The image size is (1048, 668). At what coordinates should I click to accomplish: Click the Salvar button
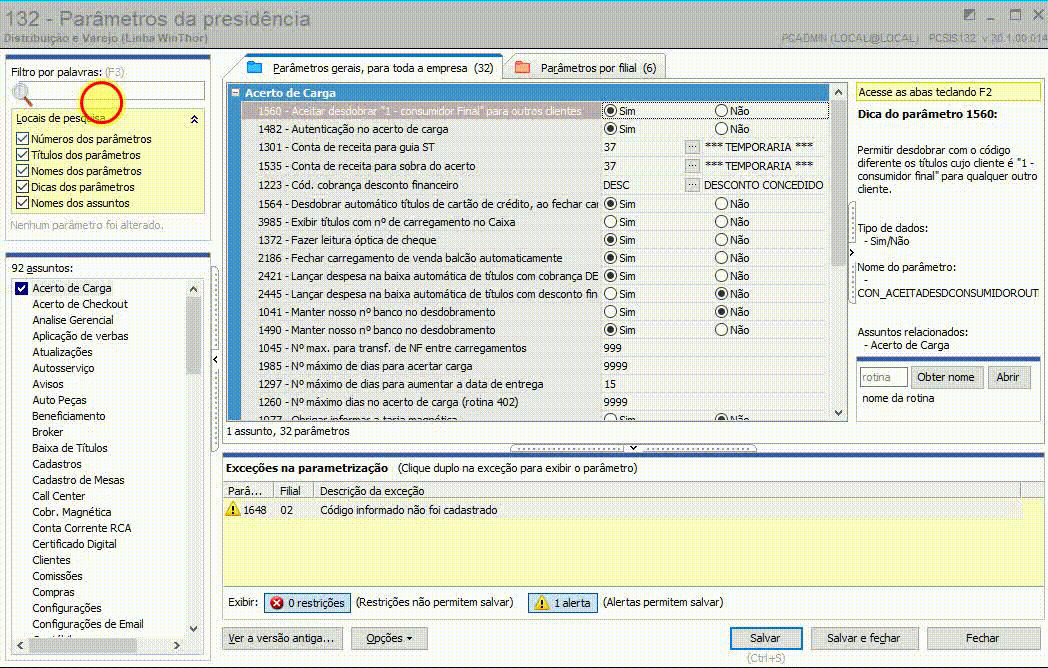coord(765,638)
